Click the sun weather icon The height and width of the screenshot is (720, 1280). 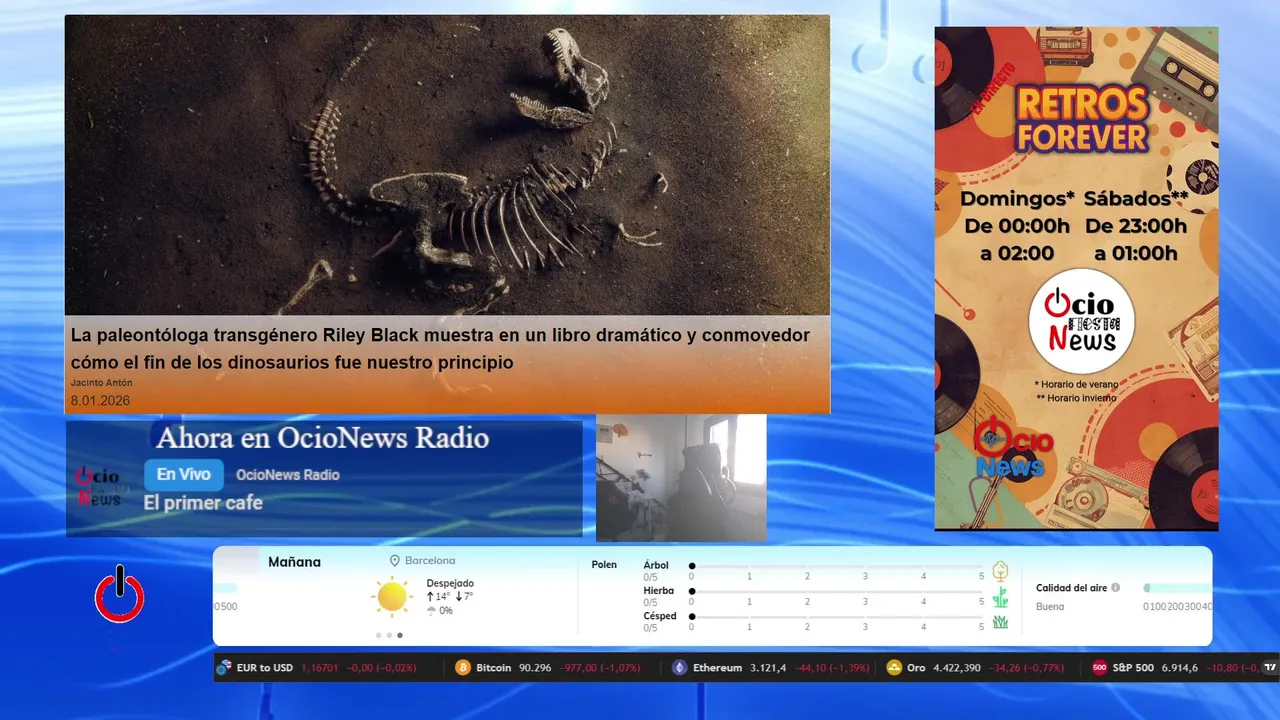tap(392, 597)
